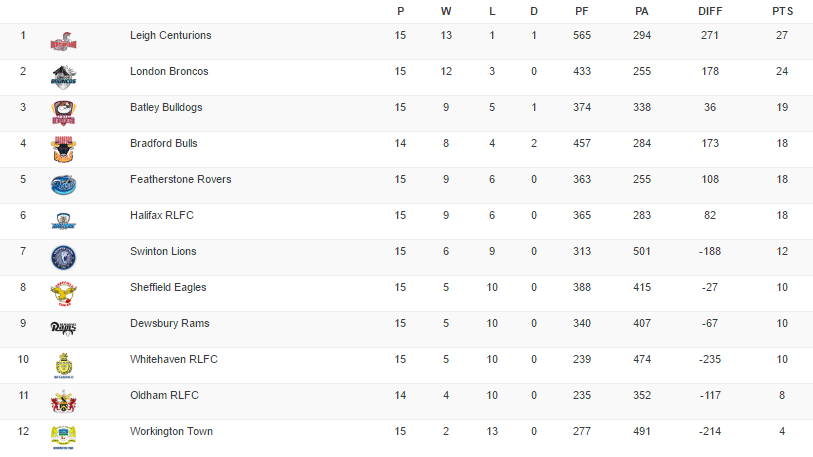Click the Swinton Lions team logo

(63, 257)
